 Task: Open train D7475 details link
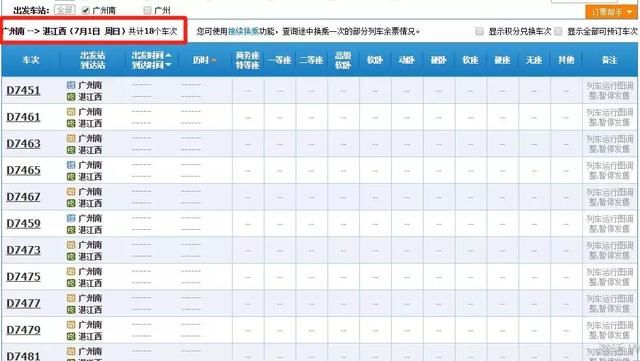click(23, 276)
